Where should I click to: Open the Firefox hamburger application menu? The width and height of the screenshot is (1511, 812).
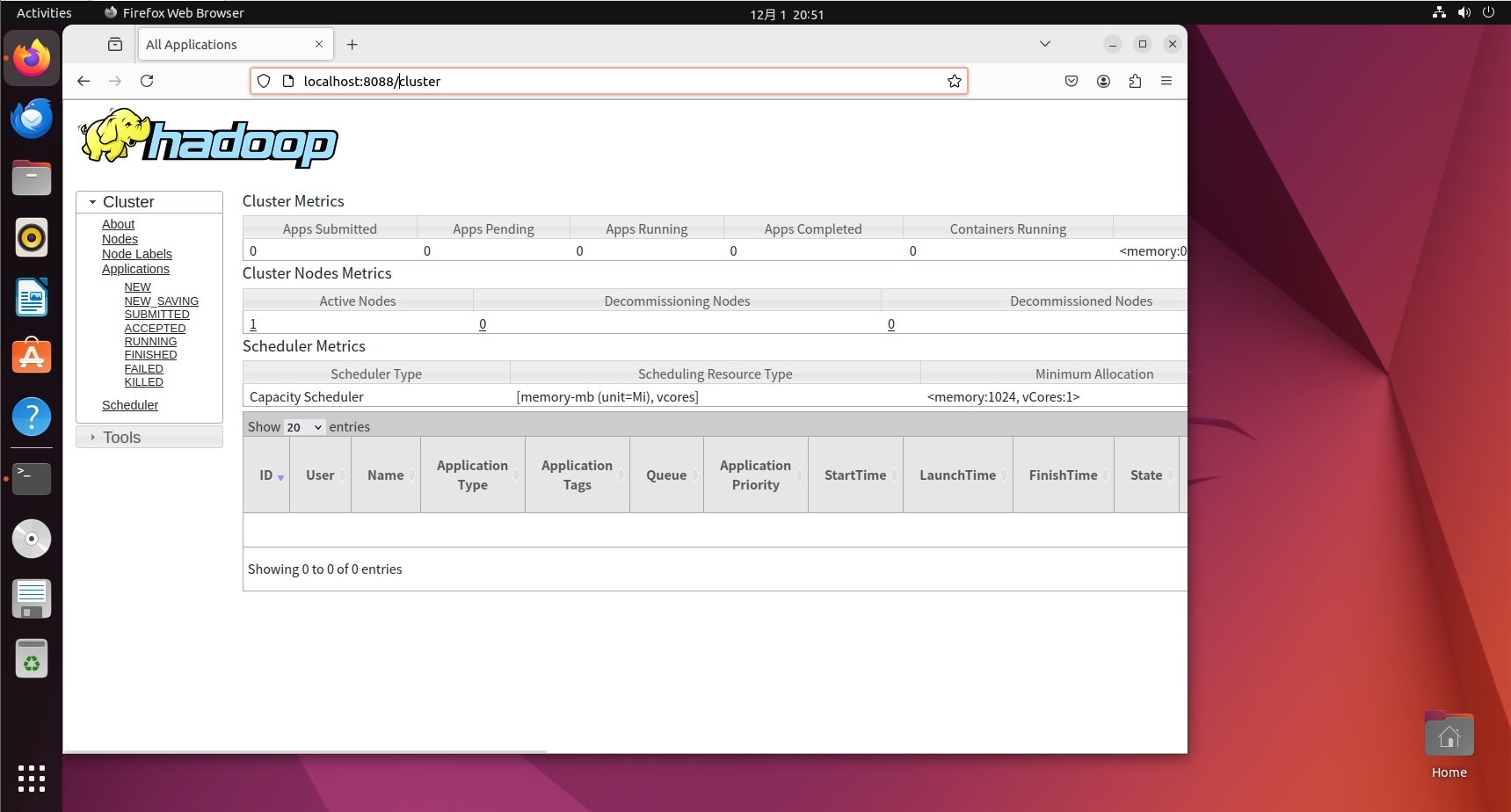pos(1166,81)
